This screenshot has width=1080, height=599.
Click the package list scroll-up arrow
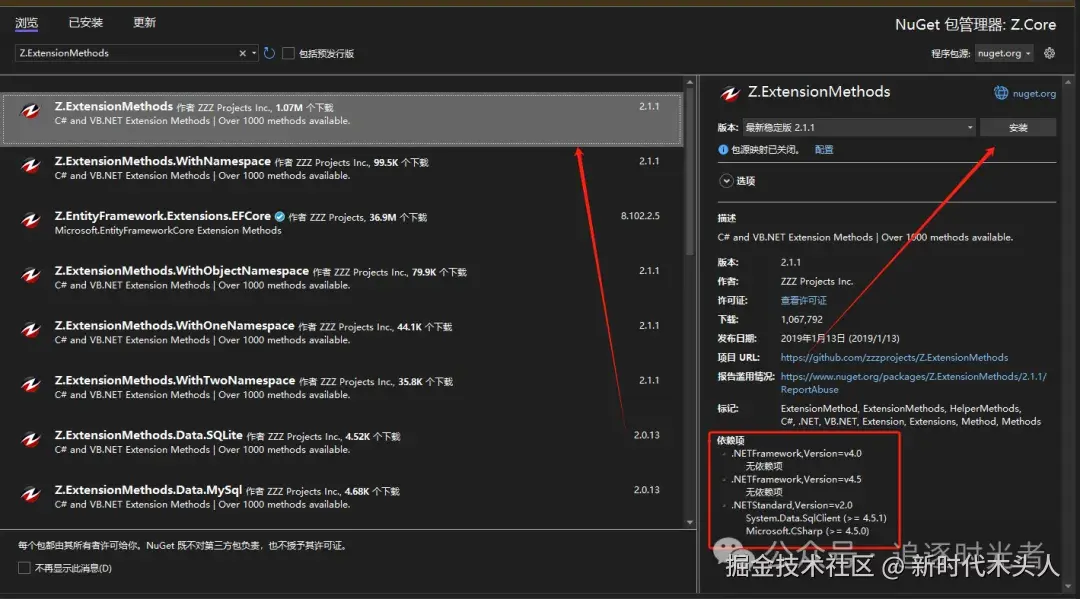(690, 83)
